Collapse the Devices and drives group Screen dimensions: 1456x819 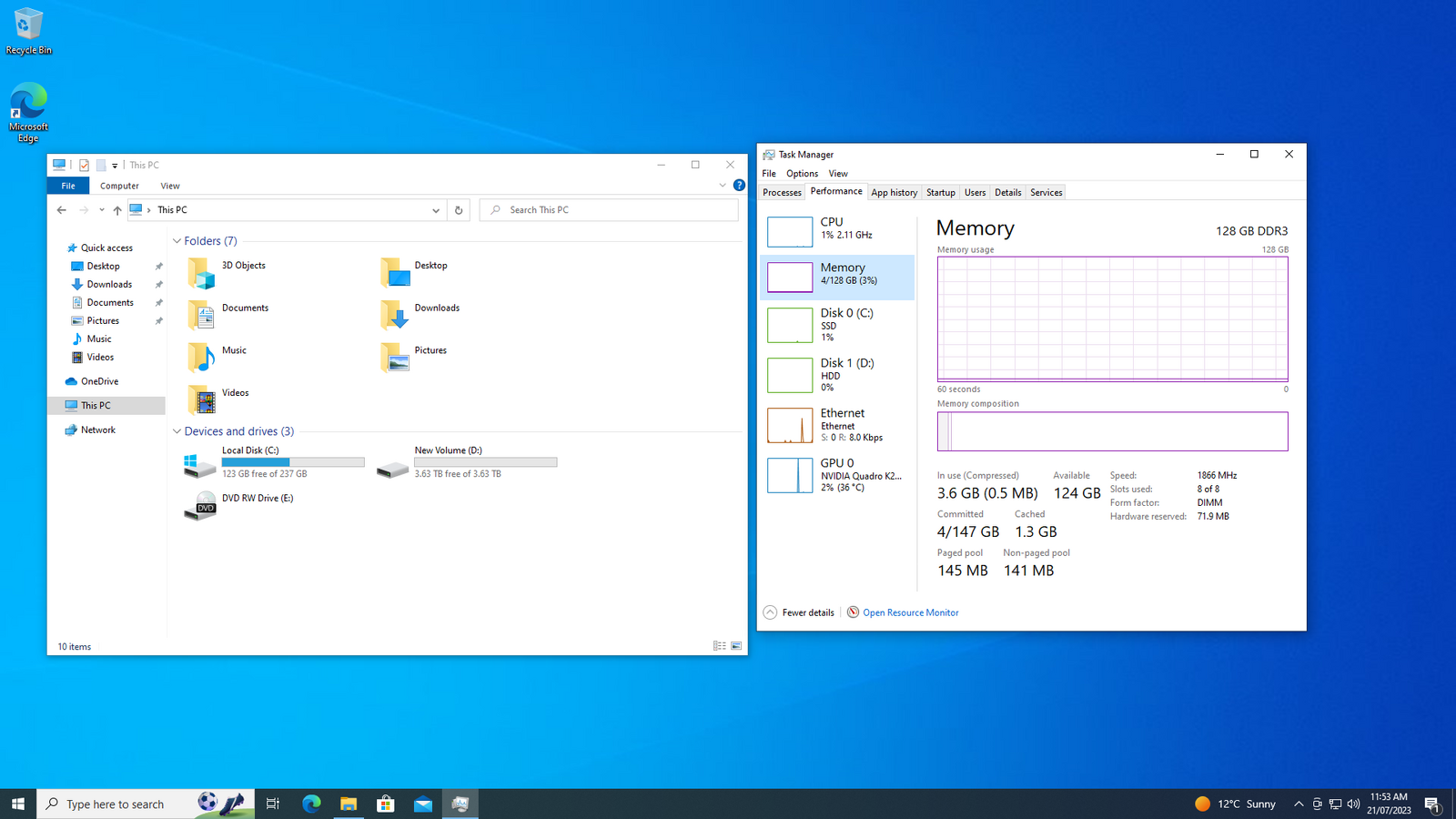(x=177, y=431)
